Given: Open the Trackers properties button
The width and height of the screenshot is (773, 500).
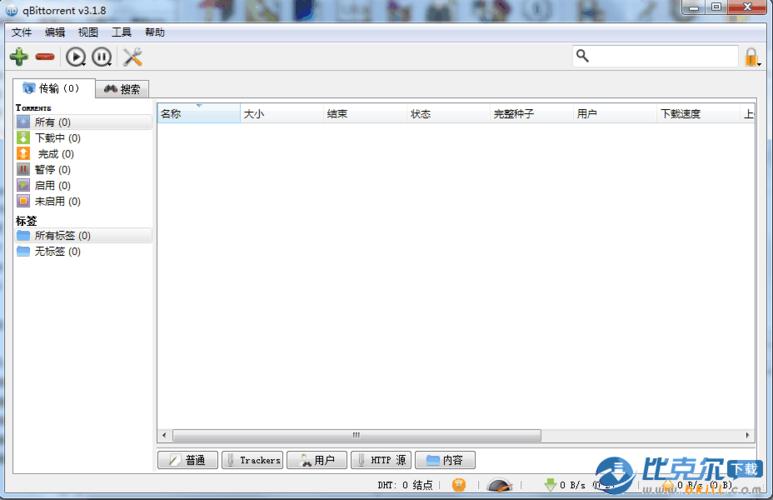Looking at the screenshot, I should click(252, 460).
